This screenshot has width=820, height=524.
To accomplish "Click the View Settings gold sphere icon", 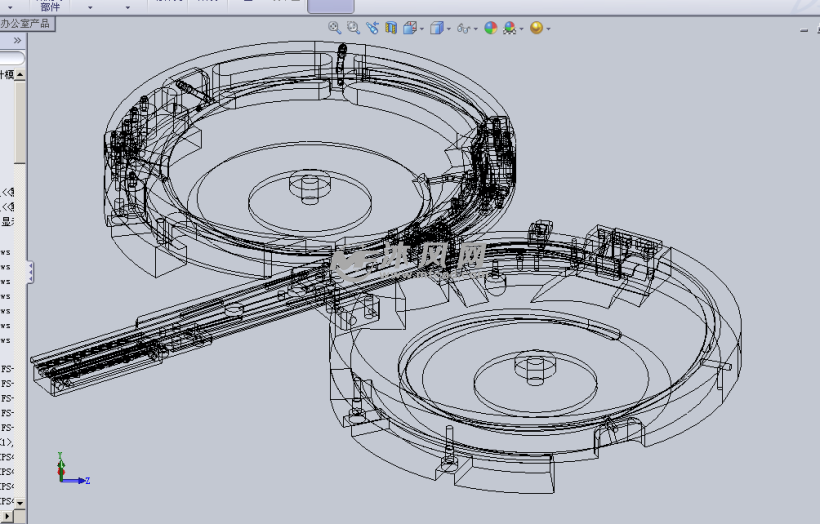I will pyautogui.click(x=536, y=28).
